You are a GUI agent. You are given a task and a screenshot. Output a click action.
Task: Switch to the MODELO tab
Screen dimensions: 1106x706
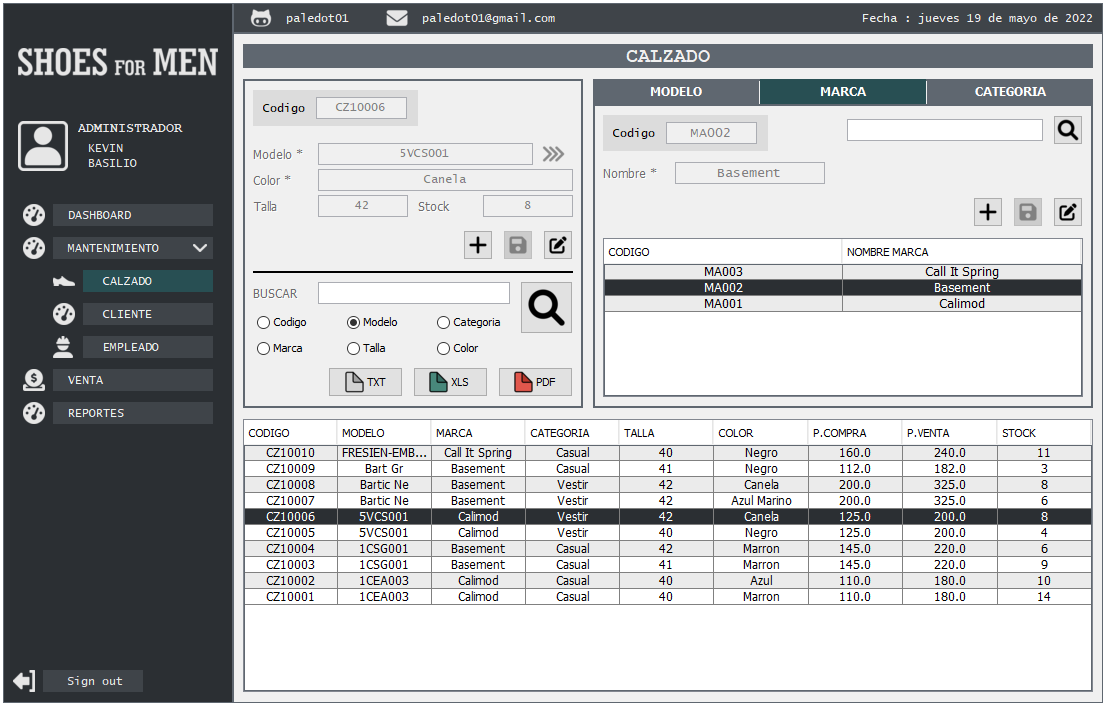(676, 92)
